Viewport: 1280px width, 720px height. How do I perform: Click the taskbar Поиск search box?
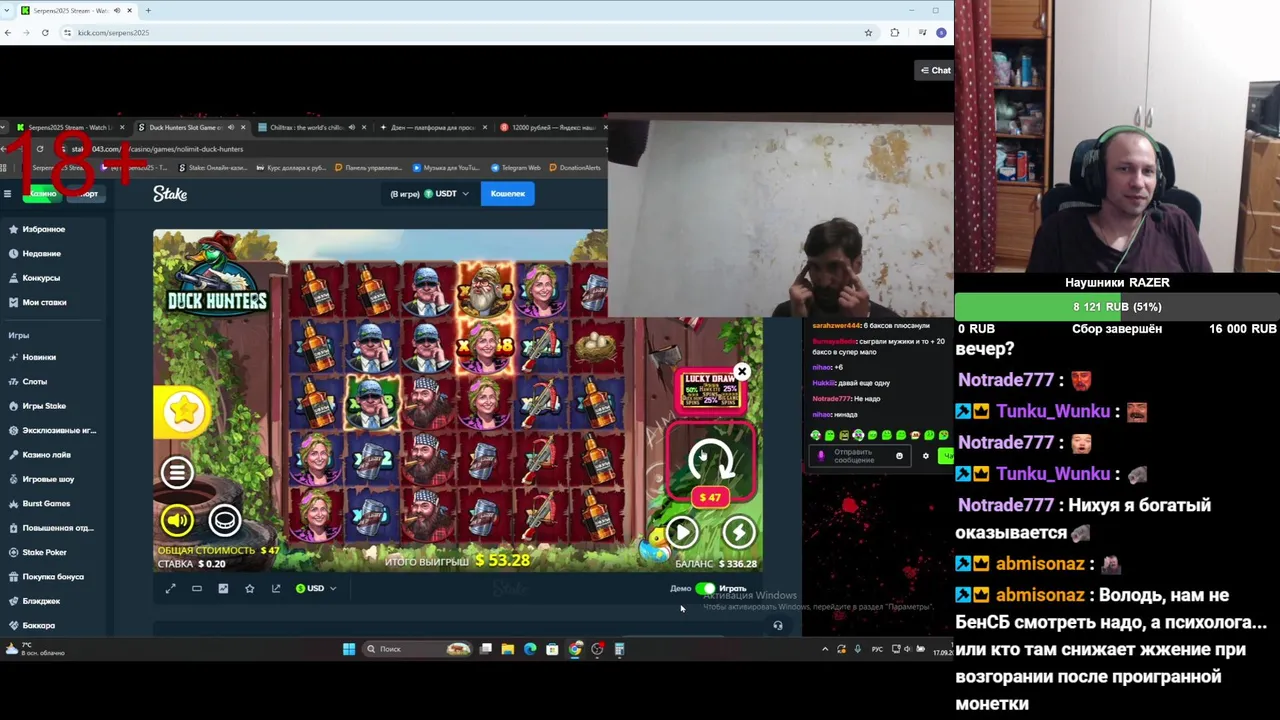[x=417, y=649]
